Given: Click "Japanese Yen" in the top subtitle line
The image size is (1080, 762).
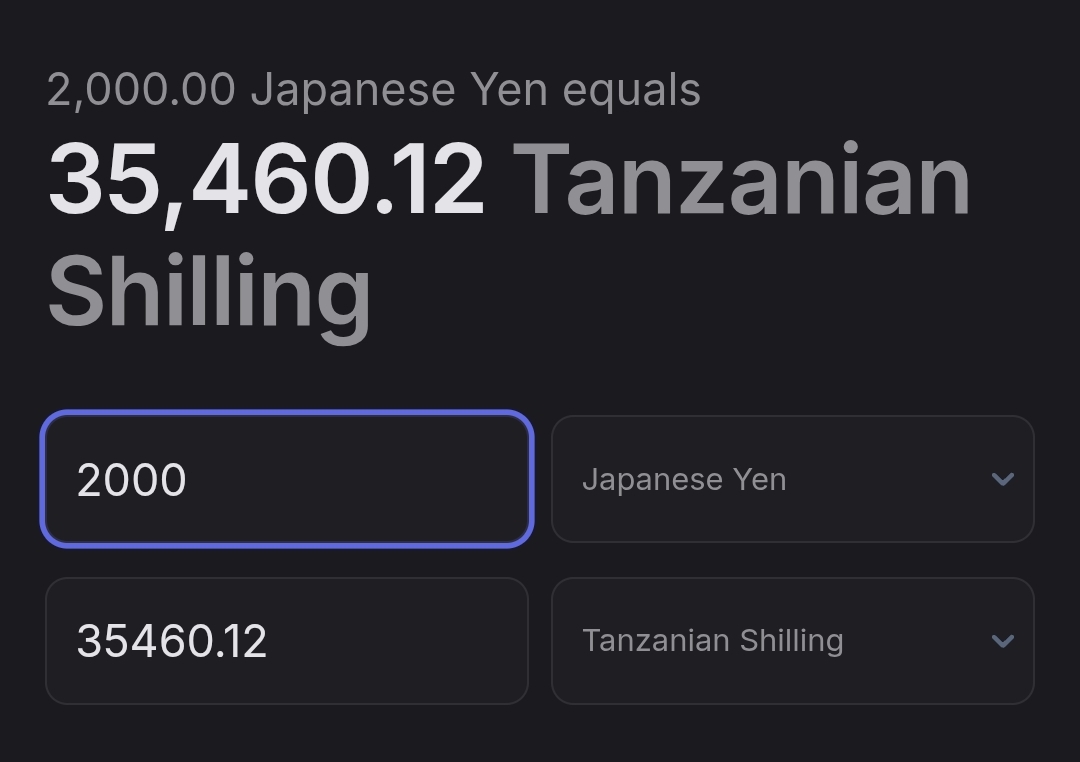Looking at the screenshot, I should click(399, 90).
